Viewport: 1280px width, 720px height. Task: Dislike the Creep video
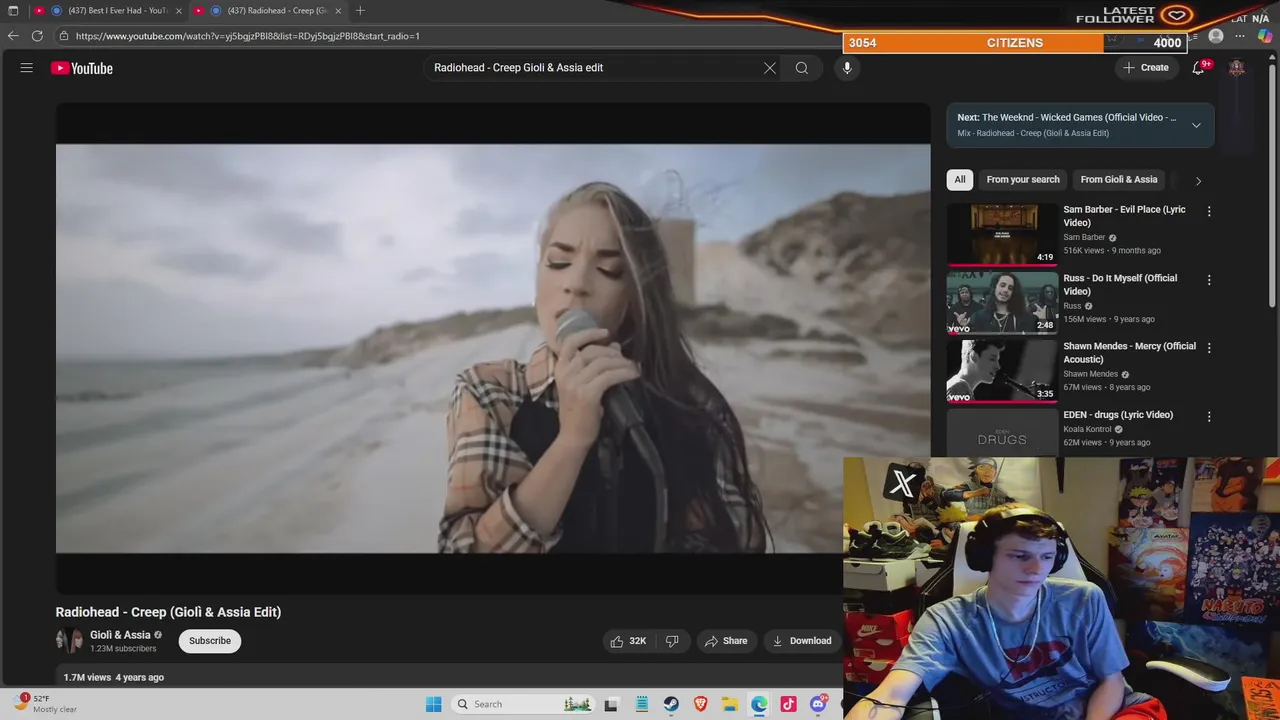[x=673, y=641]
